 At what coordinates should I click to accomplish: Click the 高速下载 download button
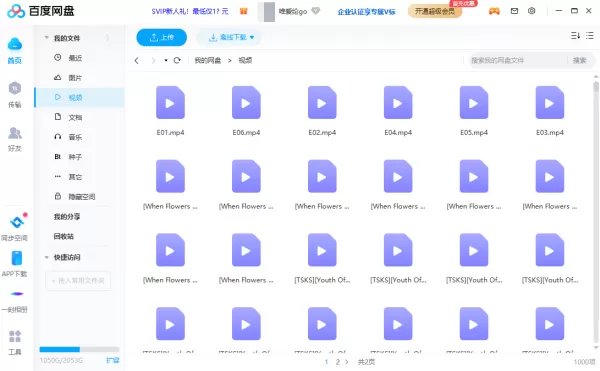coord(228,37)
